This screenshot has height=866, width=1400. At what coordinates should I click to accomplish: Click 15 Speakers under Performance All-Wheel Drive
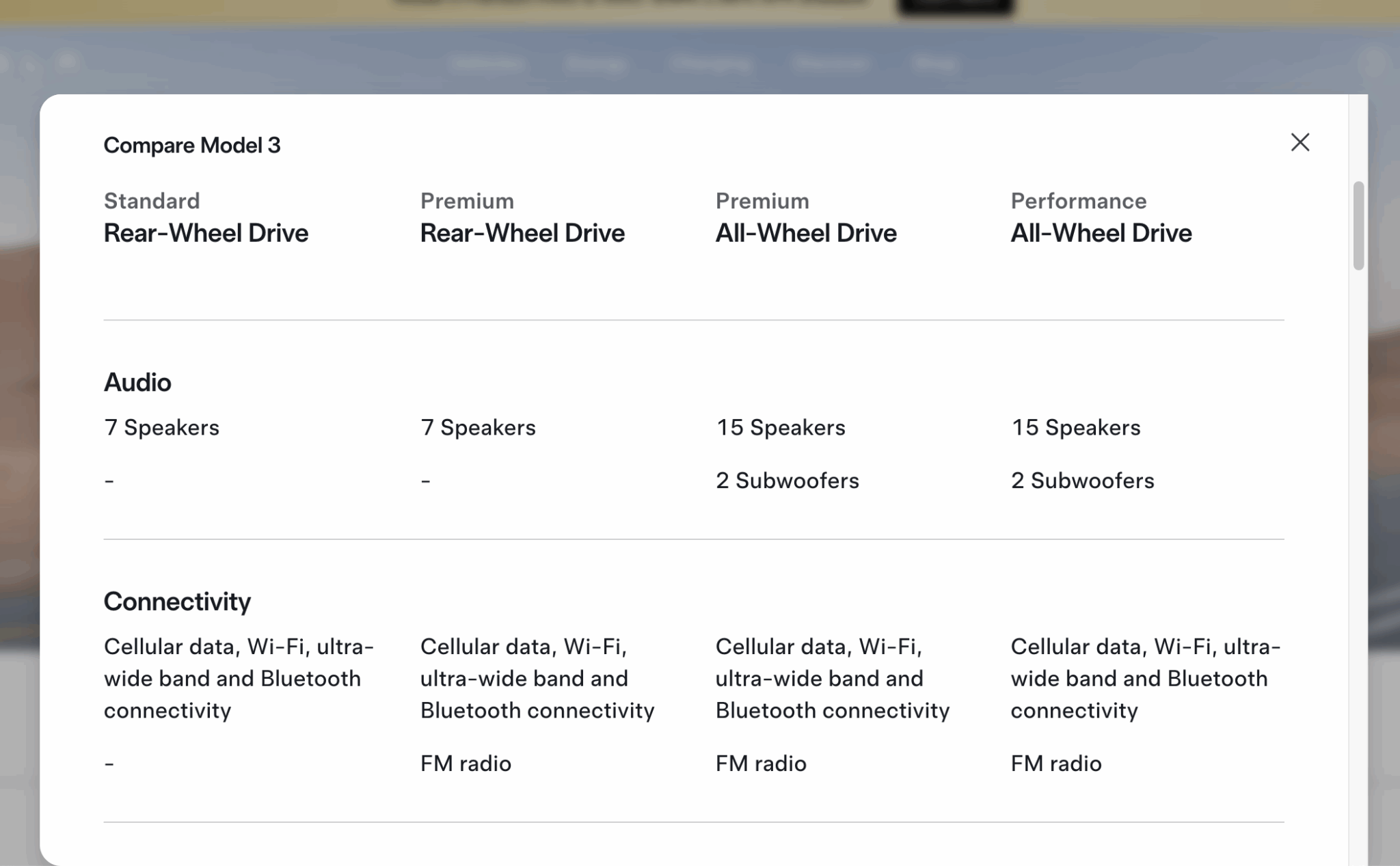coord(1076,427)
